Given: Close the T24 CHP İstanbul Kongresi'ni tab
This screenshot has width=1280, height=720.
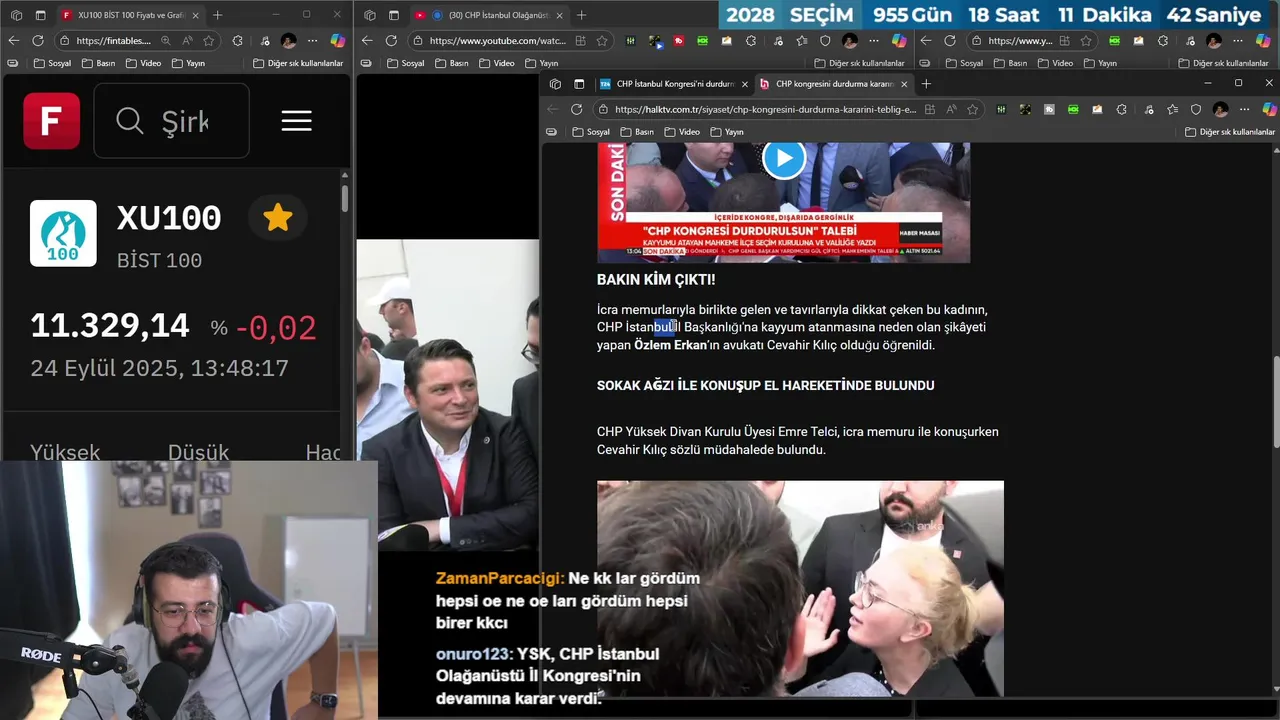Looking at the screenshot, I should pyautogui.click(x=744, y=84).
